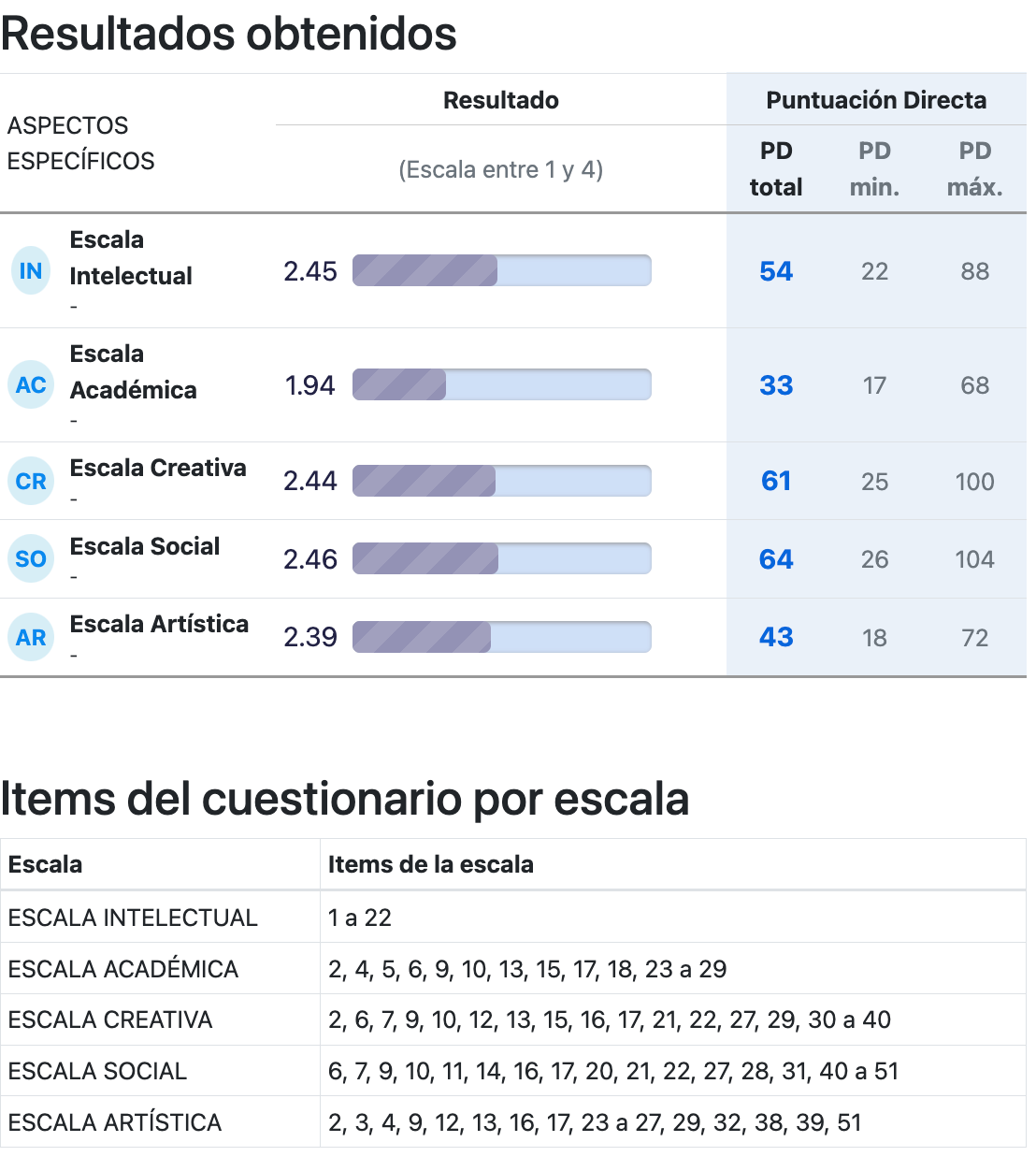This screenshot has width=1036, height=1171.
Task: Click the Escala Académica progress bar
Action: [x=501, y=385]
